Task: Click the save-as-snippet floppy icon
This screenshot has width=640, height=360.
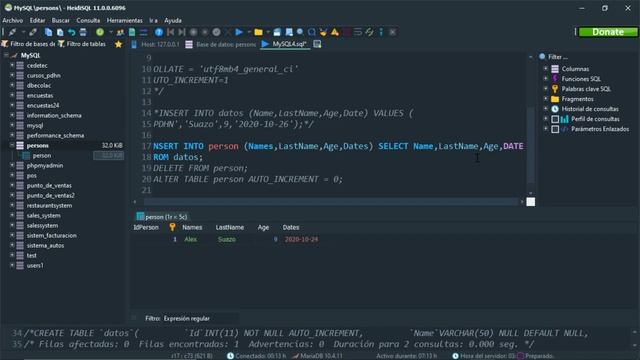Action: (x=289, y=32)
